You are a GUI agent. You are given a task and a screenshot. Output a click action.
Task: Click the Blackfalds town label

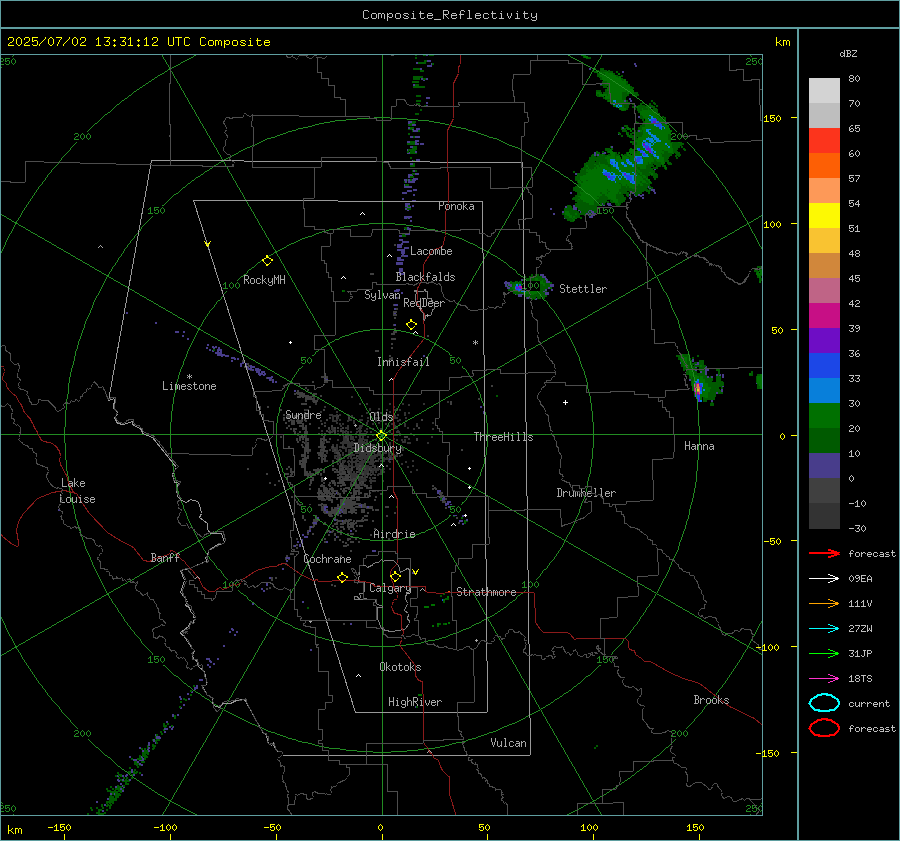tap(425, 277)
